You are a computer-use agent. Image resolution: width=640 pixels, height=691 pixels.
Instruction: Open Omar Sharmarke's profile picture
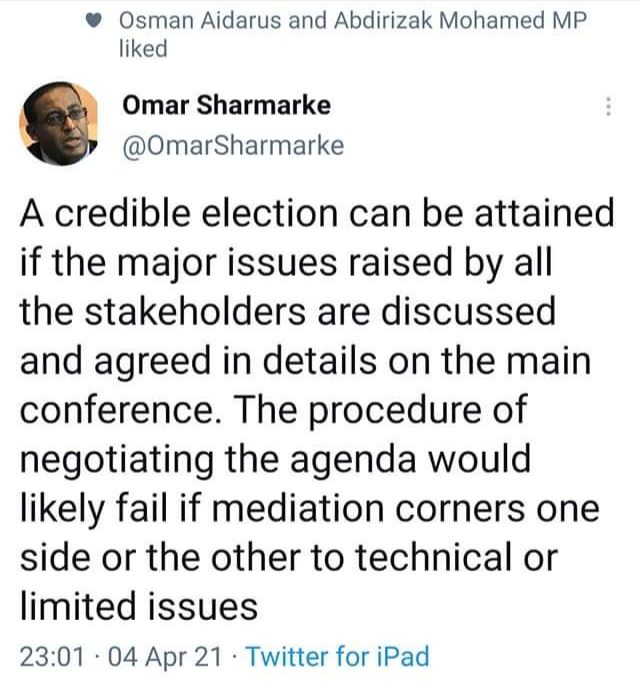tap(58, 123)
